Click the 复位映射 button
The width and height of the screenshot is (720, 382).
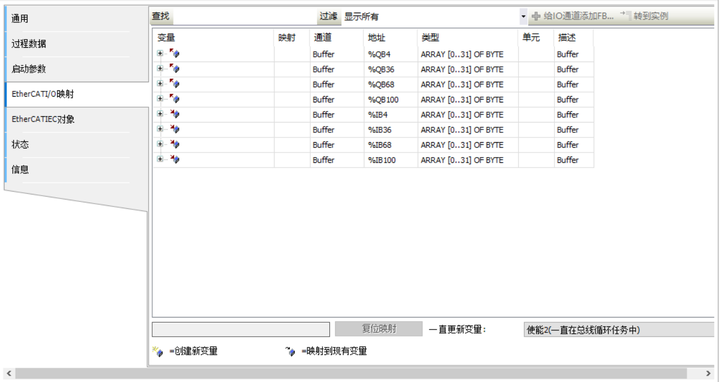(379, 329)
